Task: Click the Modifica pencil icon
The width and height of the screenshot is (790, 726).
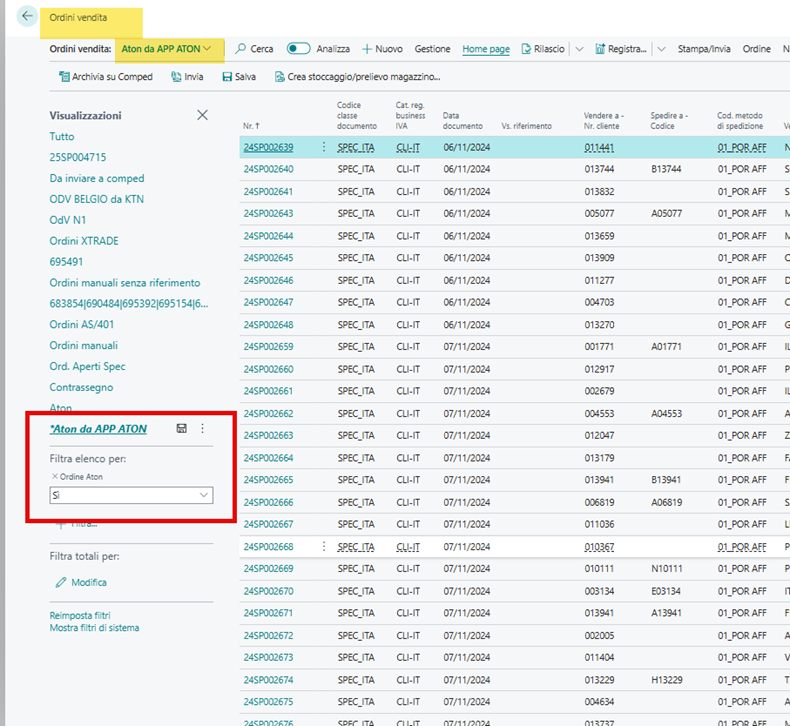Action: [61, 582]
